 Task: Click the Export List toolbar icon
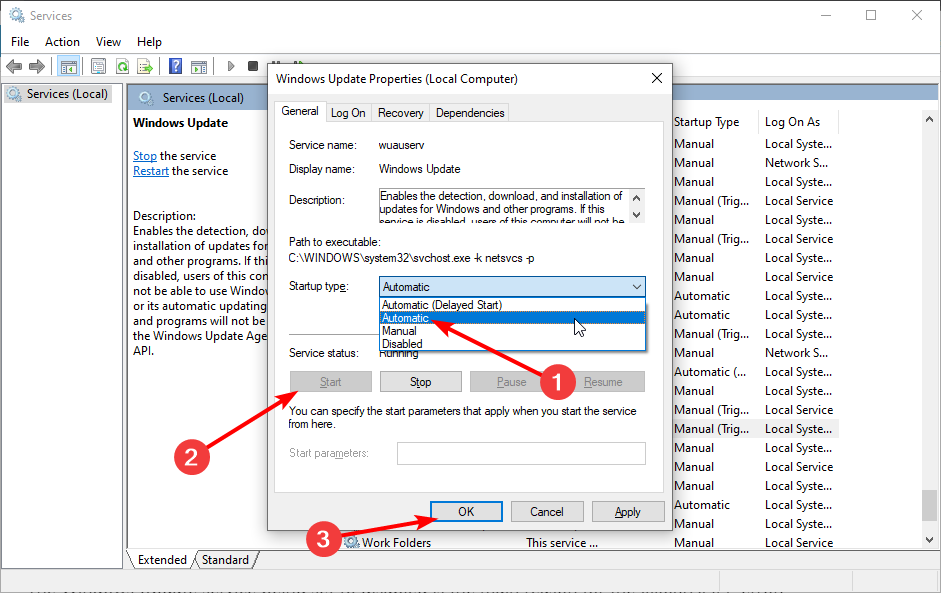tap(145, 66)
